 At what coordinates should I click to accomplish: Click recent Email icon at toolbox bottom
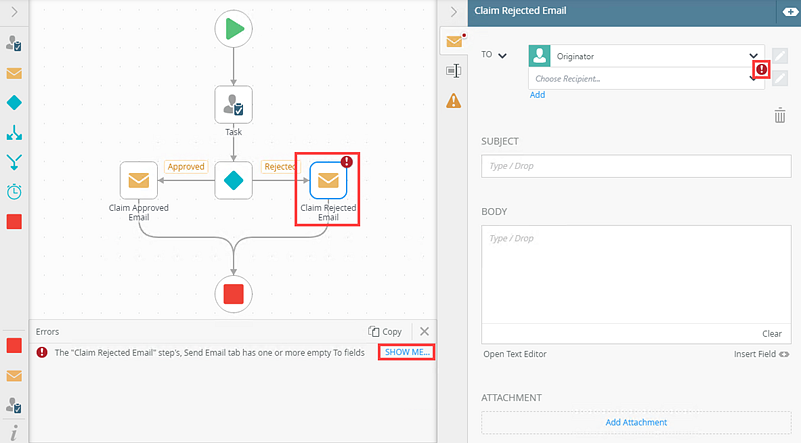point(14,376)
